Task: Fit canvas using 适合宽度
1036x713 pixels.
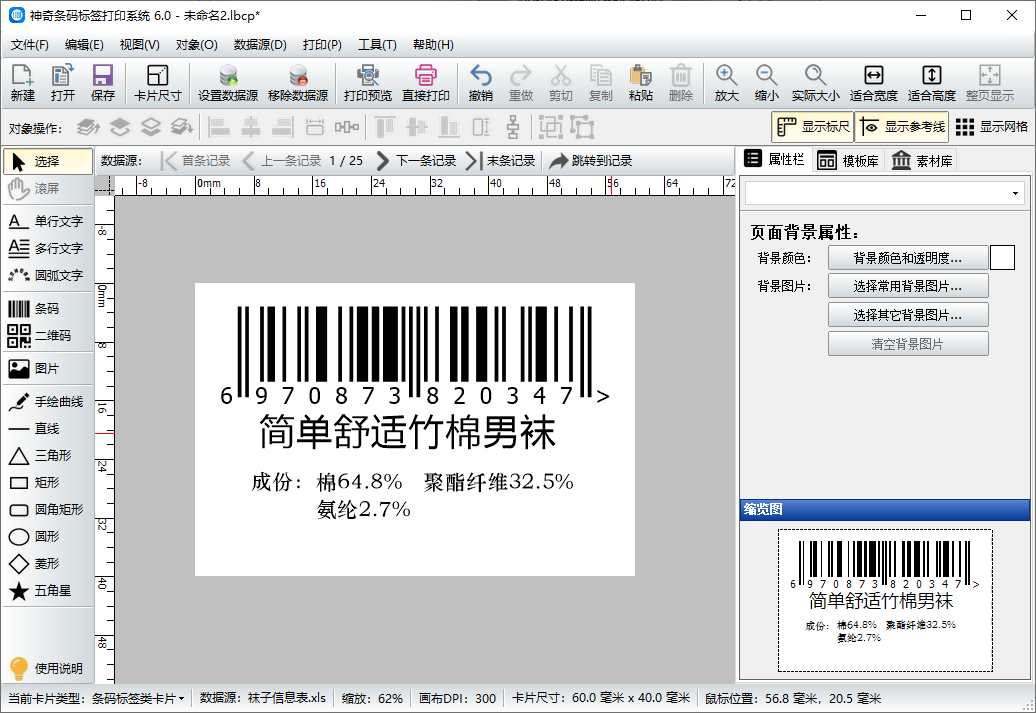Action: [873, 83]
